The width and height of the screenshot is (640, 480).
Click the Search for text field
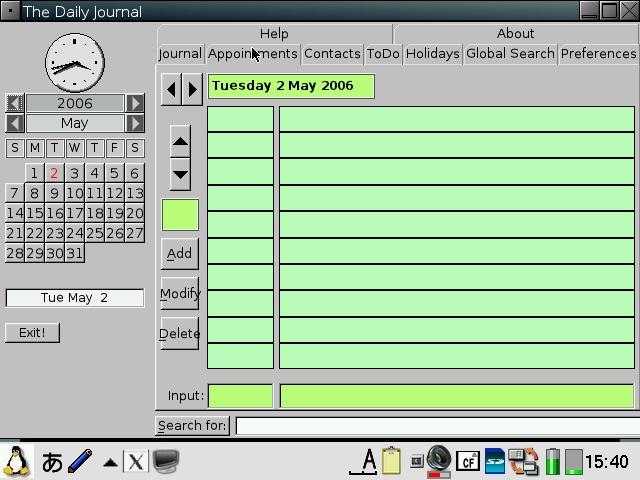tap(436, 426)
